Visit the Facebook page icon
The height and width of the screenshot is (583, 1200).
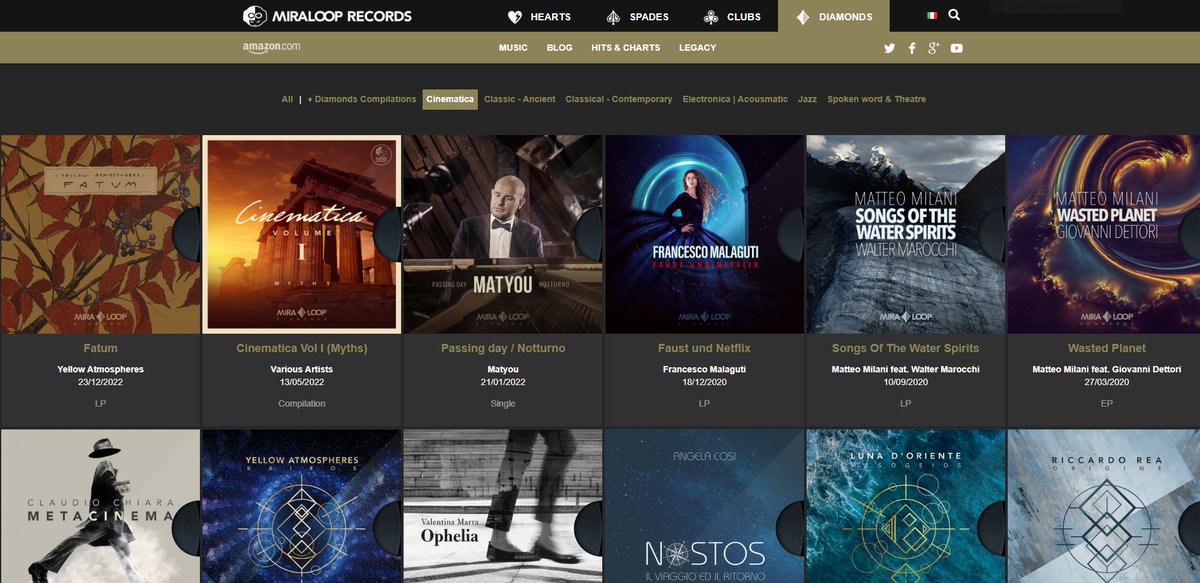pos(912,48)
